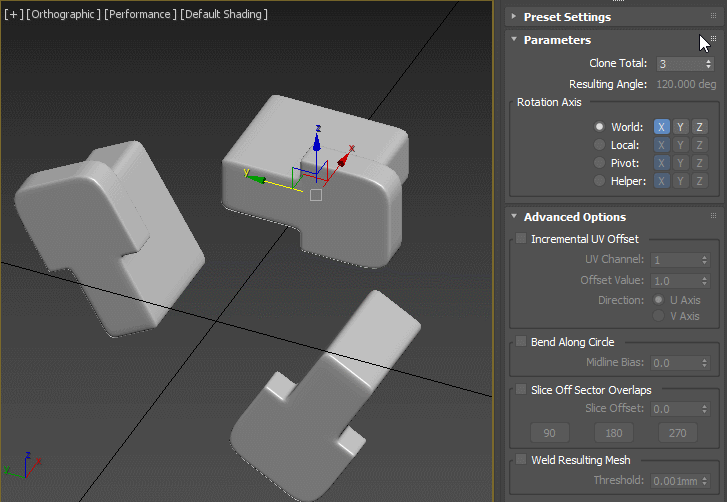Viewport: 727px width, 502px height.
Task: Click Pivot Z axis button
Action: pos(700,163)
